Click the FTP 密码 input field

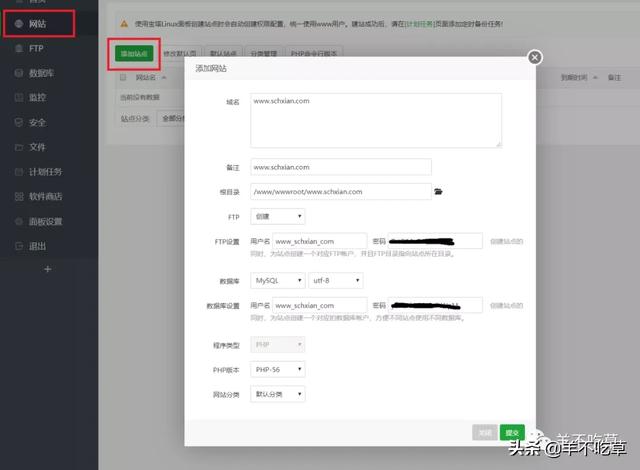coord(435,241)
